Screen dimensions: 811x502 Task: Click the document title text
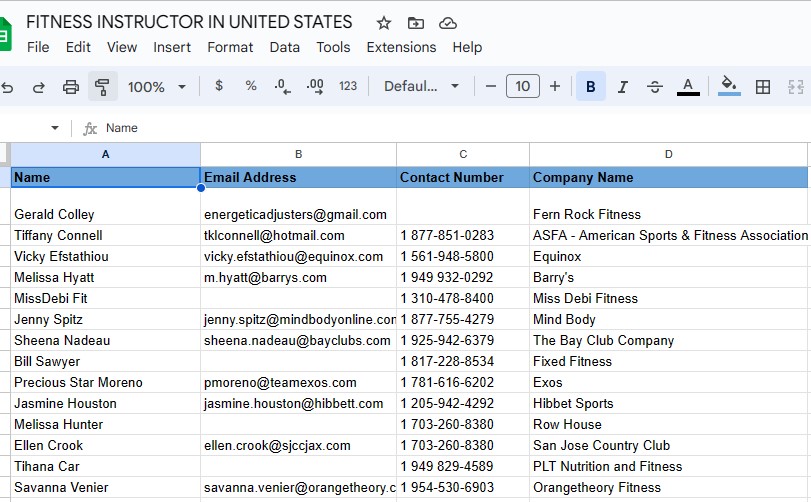click(189, 22)
